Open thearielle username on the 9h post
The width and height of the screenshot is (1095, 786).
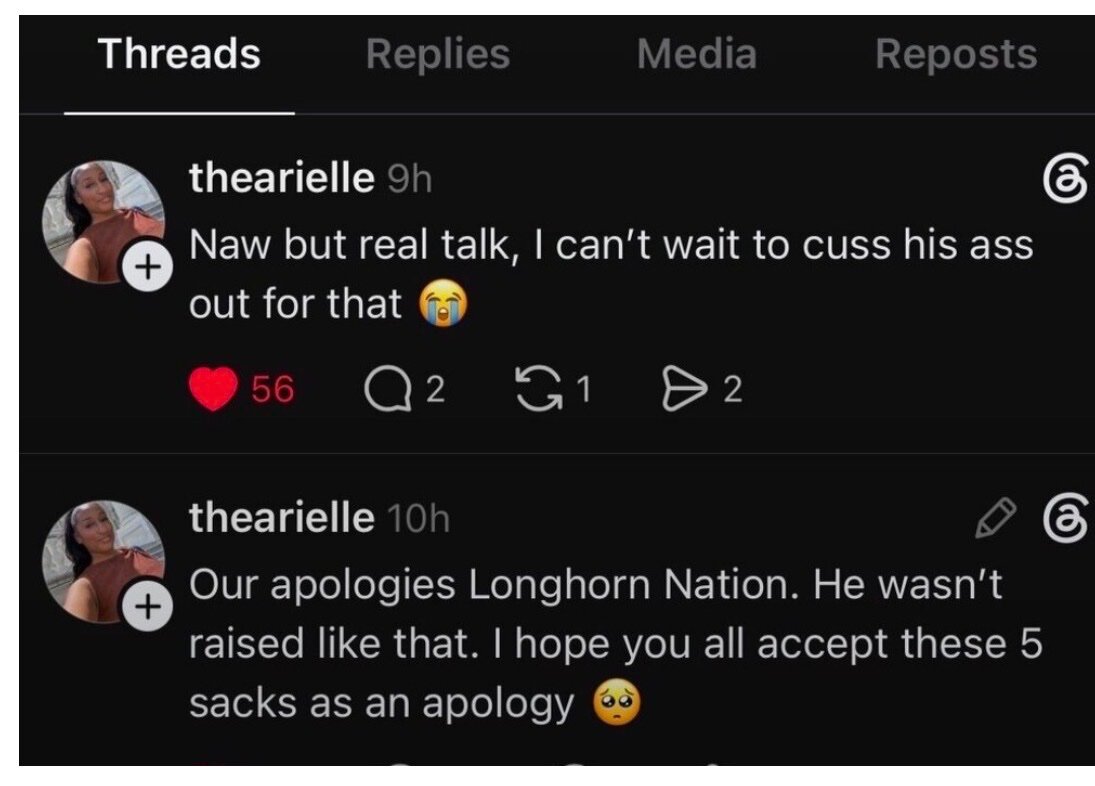pyautogui.click(x=281, y=177)
